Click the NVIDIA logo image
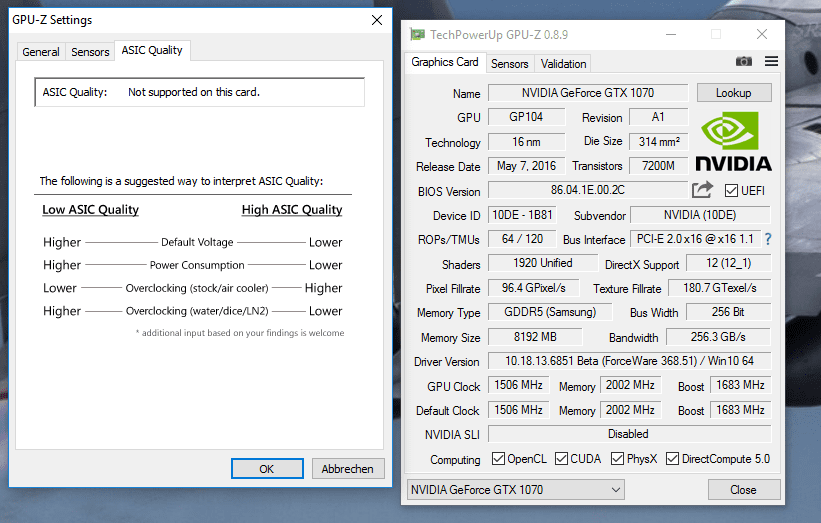 [x=734, y=141]
